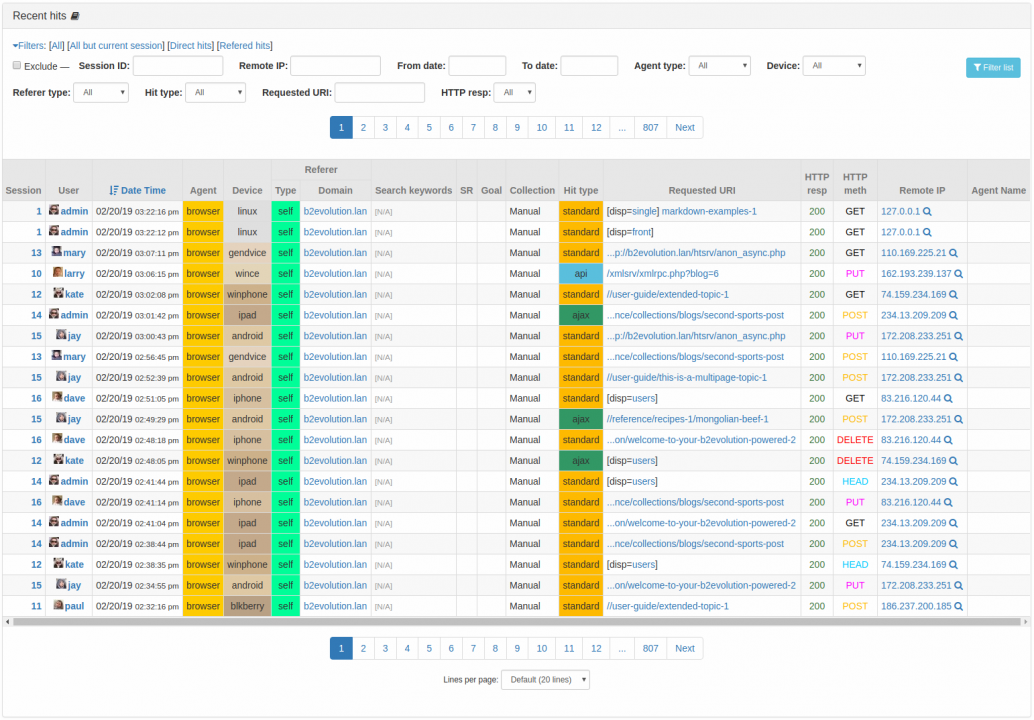Open the Lines per page dropdown
Image resolution: width=1034 pixels, height=720 pixels.
(545, 680)
